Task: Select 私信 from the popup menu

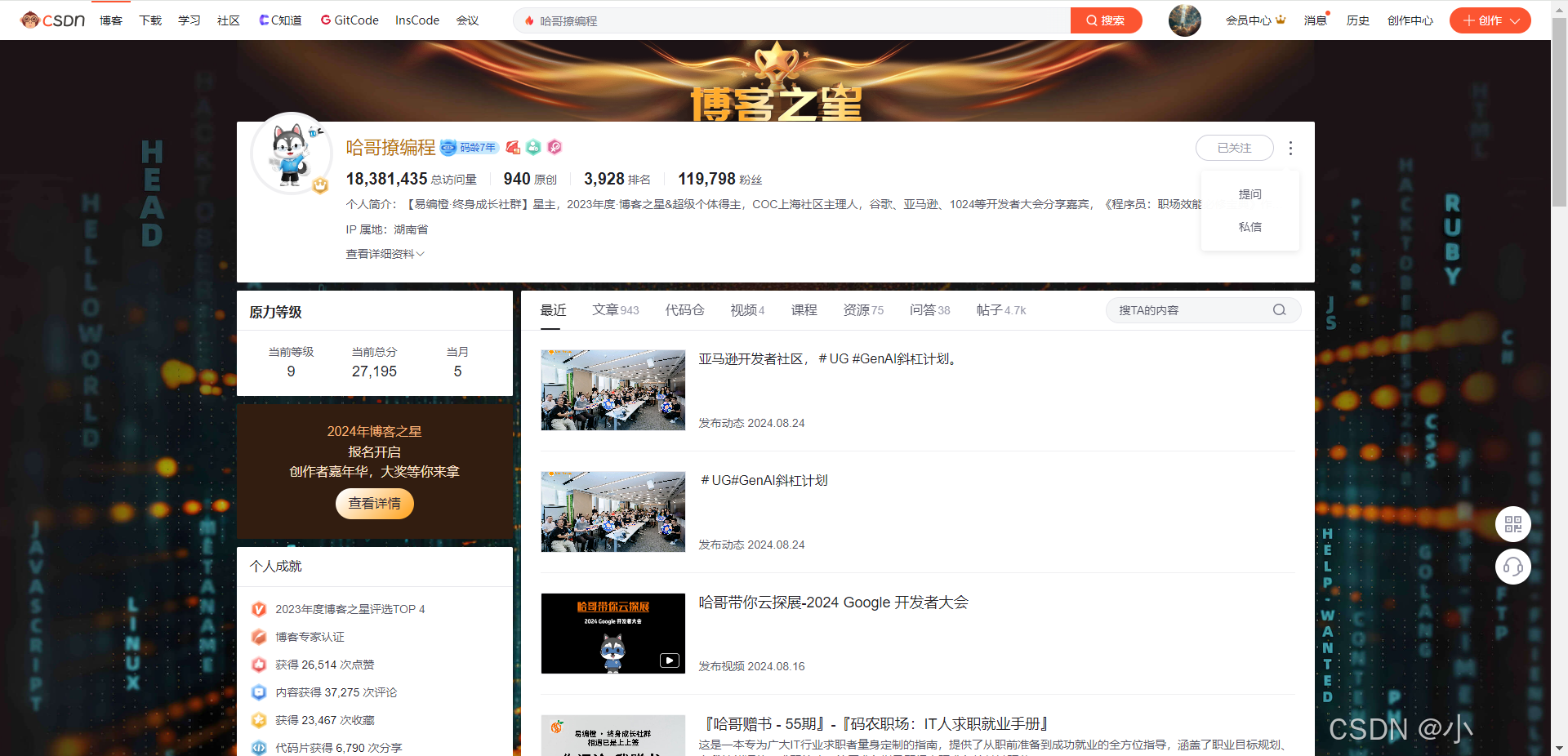Action: tap(1249, 227)
